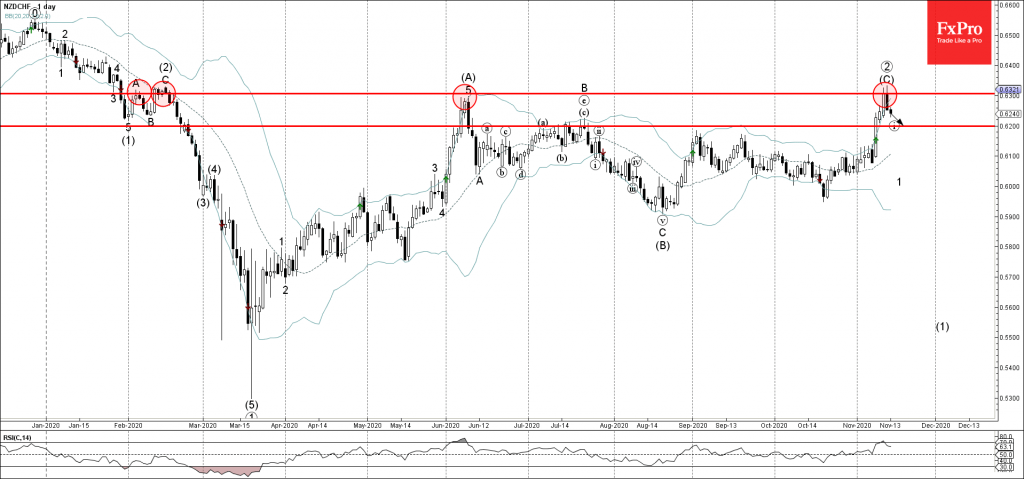Screen dimensions: 1024x479
Task: Click the Dec-2020 date on the time axis
Action: [x=935, y=424]
